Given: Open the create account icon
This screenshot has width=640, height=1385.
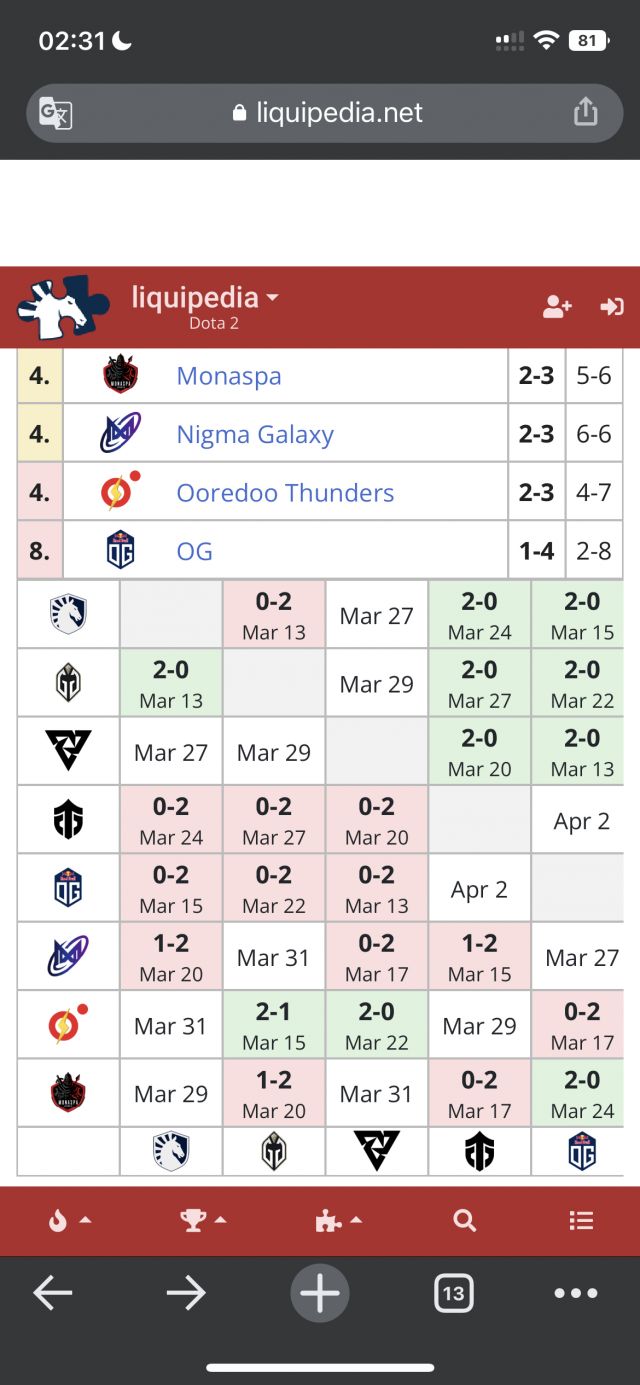Looking at the screenshot, I should click(x=557, y=307).
